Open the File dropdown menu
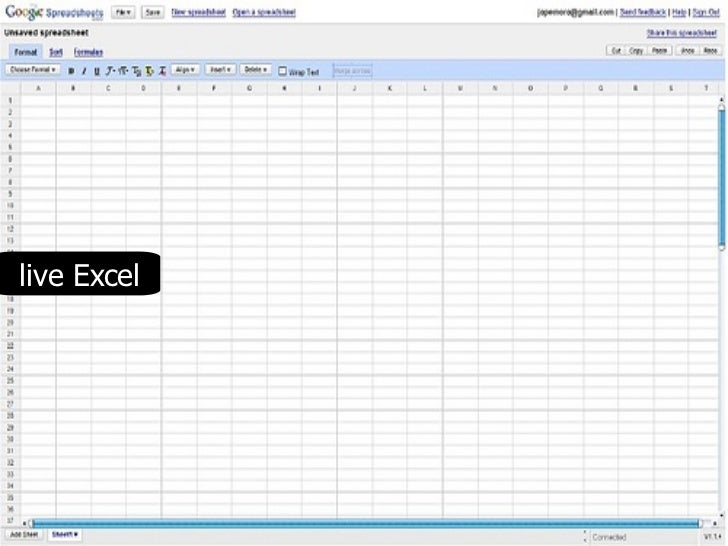The height and width of the screenshot is (546, 728). click(123, 12)
